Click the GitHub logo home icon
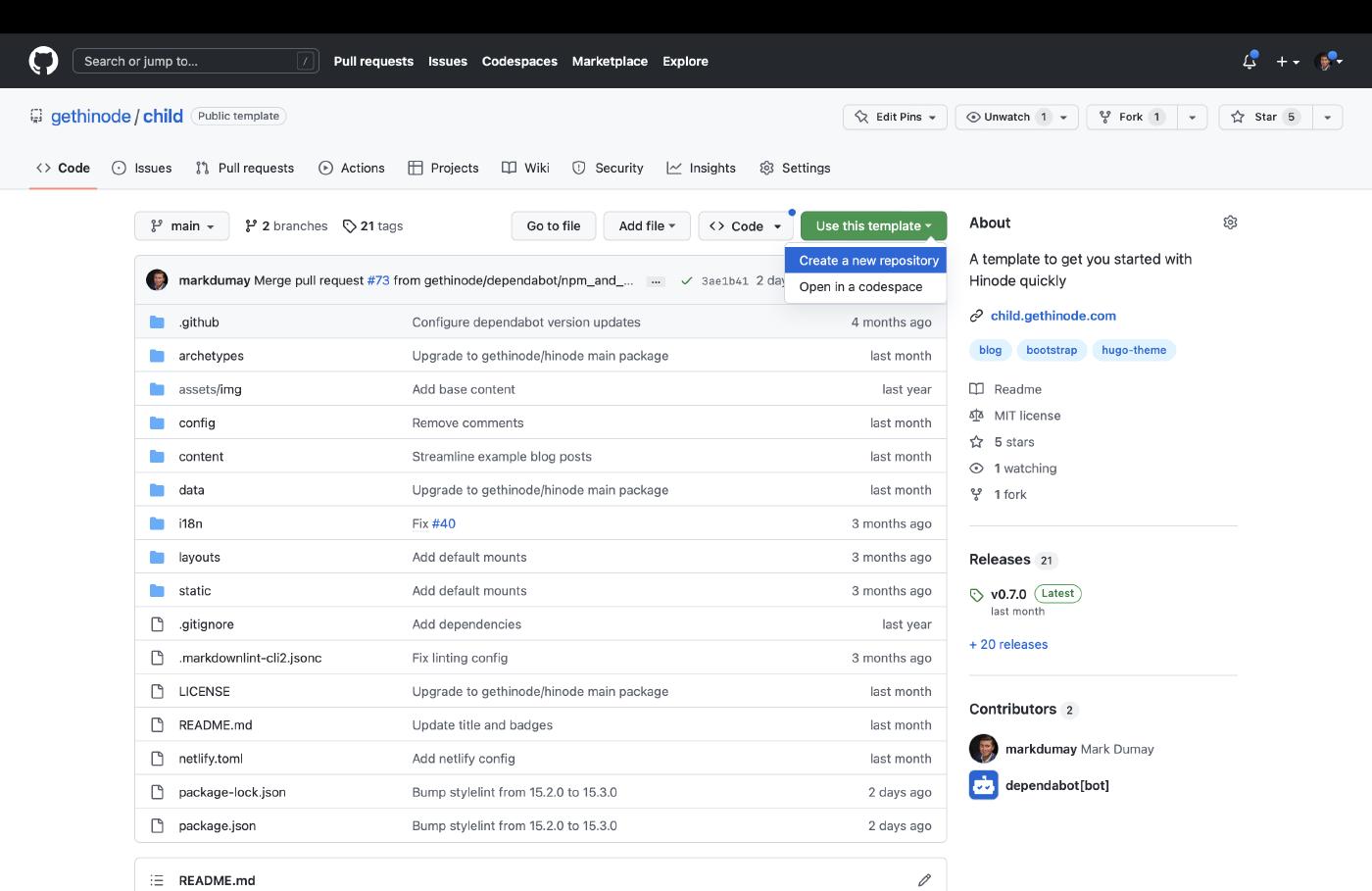Image resolution: width=1372 pixels, height=891 pixels. 43,61
